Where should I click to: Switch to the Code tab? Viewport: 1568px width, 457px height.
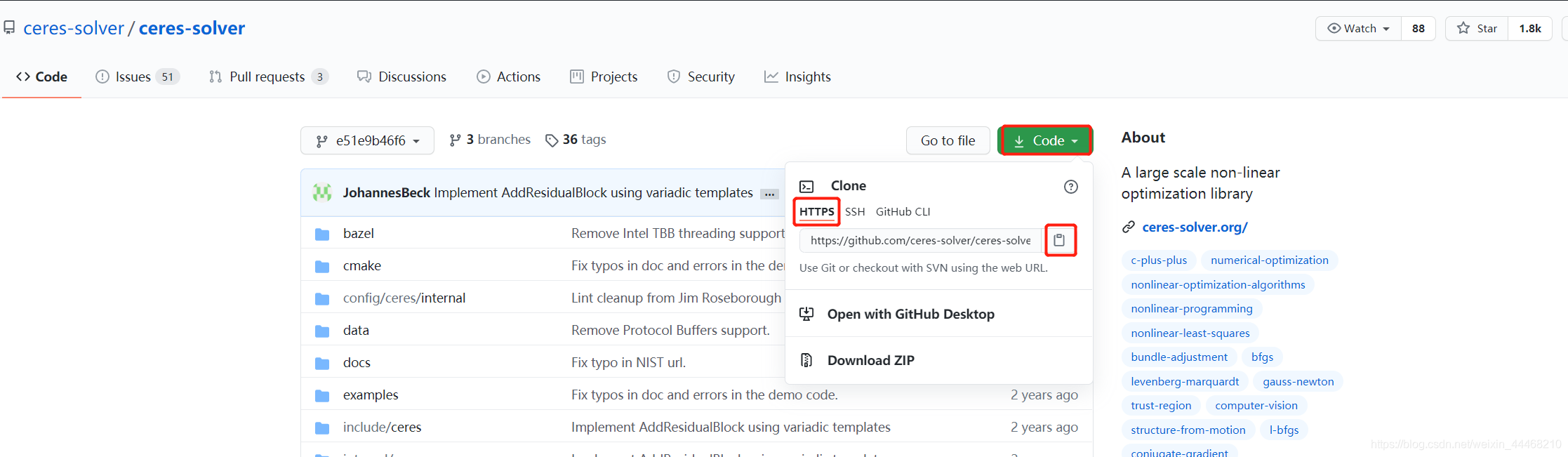point(42,77)
